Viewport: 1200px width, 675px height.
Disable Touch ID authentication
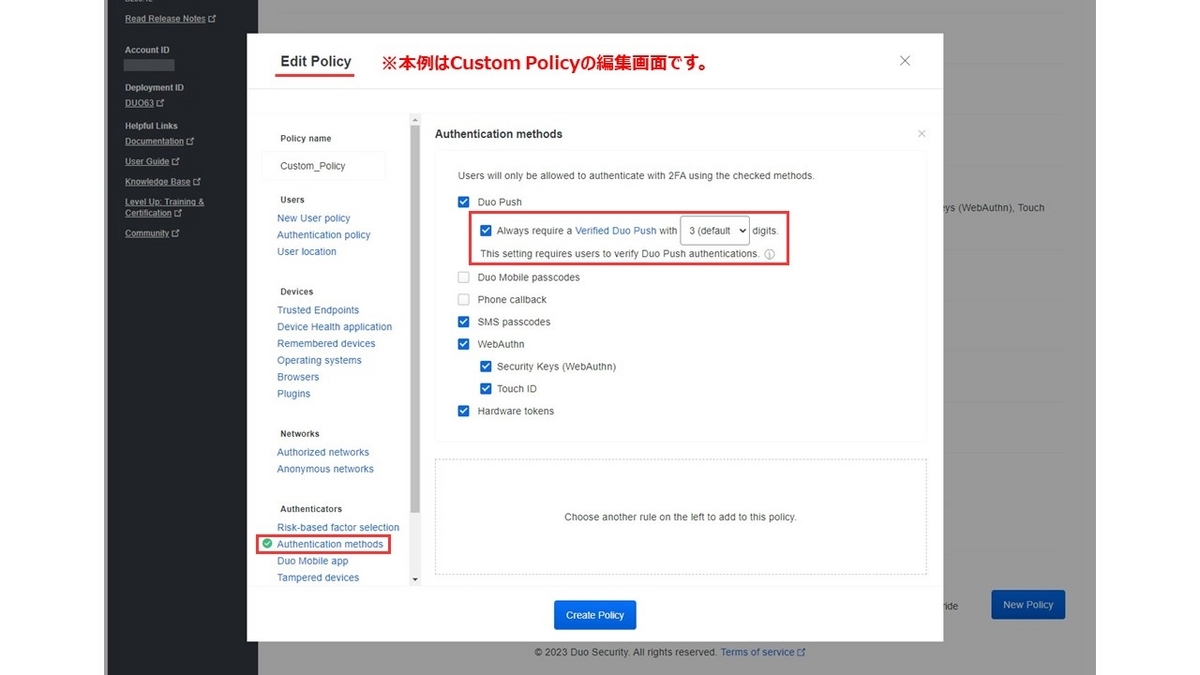[486, 388]
